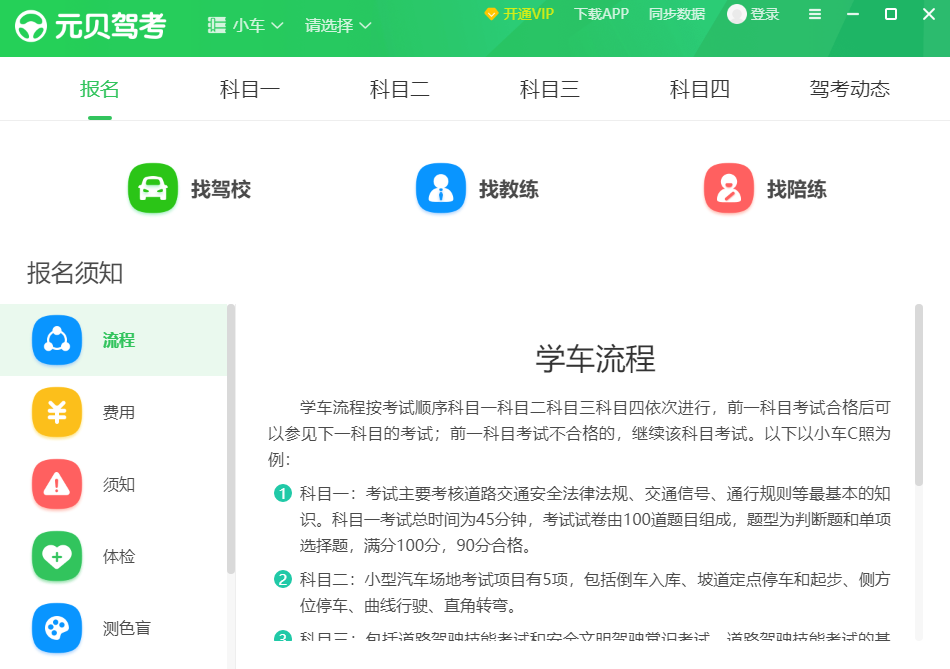950x669 pixels.
Task: Click the 元贝驾考 steering wheel logo
Action: point(30,26)
